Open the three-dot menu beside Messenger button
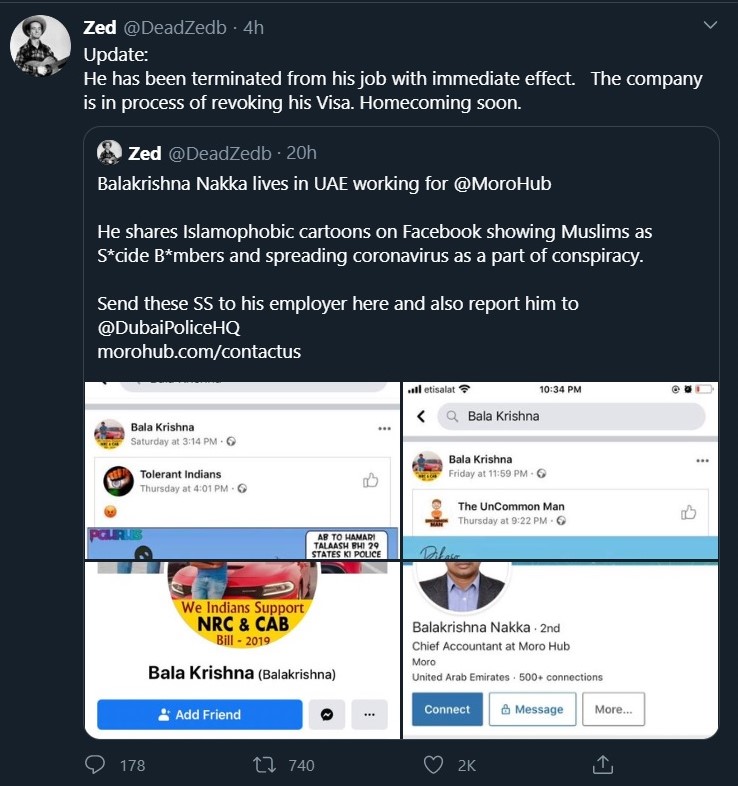738x786 pixels. (369, 714)
